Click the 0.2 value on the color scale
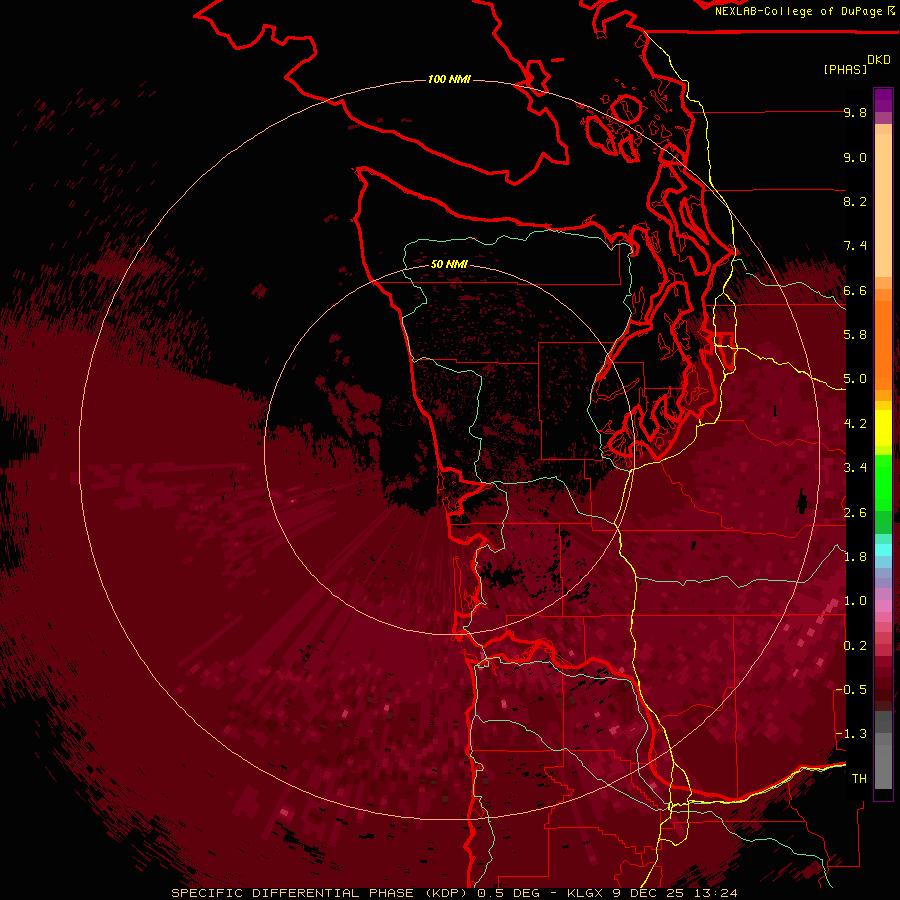The width and height of the screenshot is (900, 900). click(x=855, y=646)
